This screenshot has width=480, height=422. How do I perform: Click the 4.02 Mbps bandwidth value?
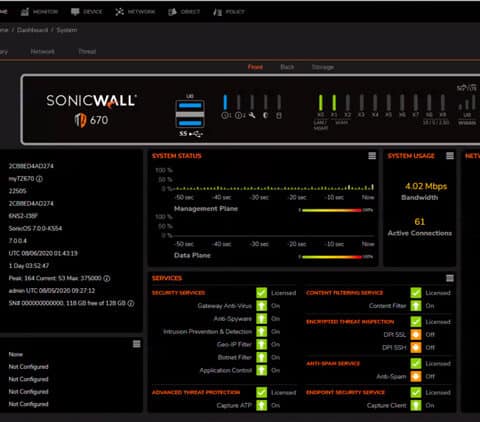click(x=426, y=186)
